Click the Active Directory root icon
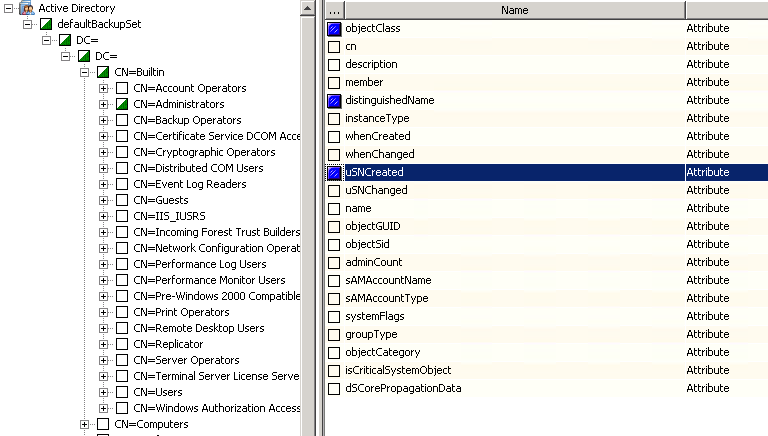This screenshot has height=436, width=768. pyautogui.click(x=26, y=8)
